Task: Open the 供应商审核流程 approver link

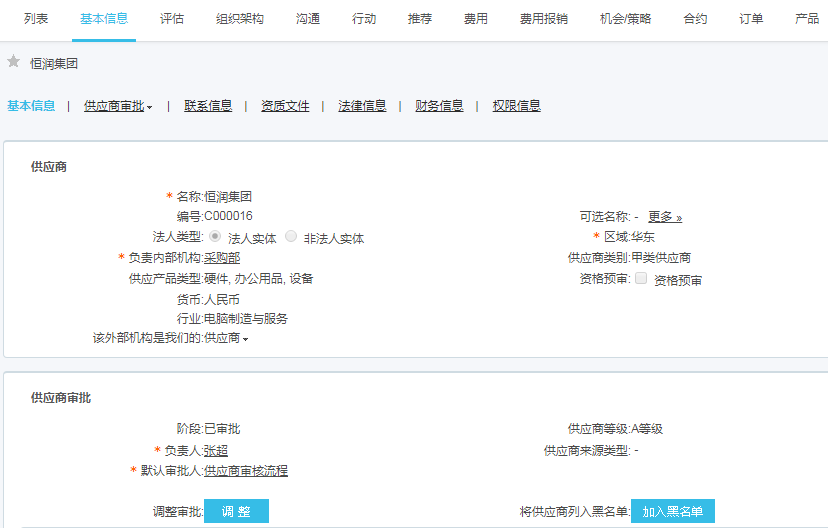Action: pos(246,471)
